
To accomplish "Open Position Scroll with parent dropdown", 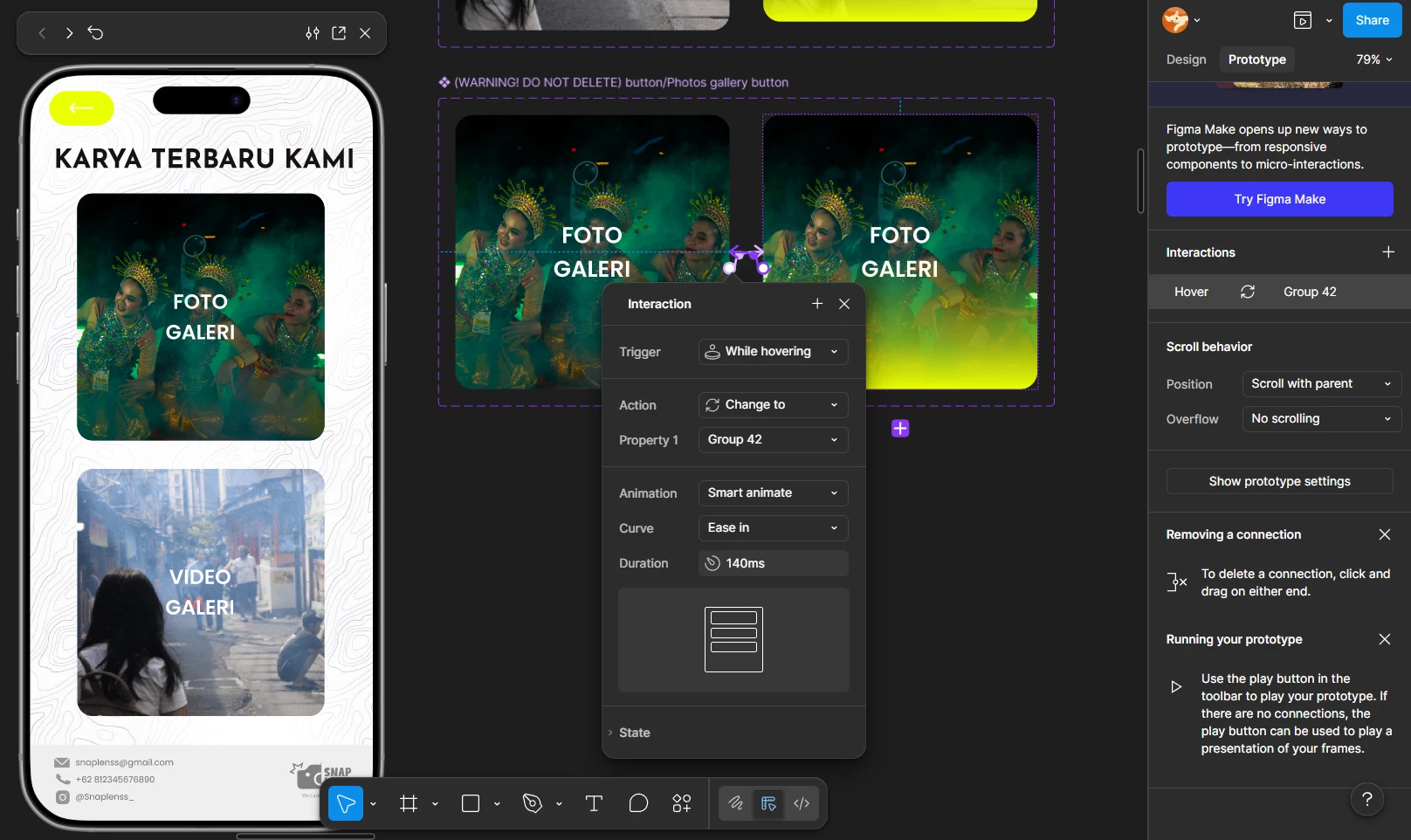I will pyautogui.click(x=1322, y=384).
